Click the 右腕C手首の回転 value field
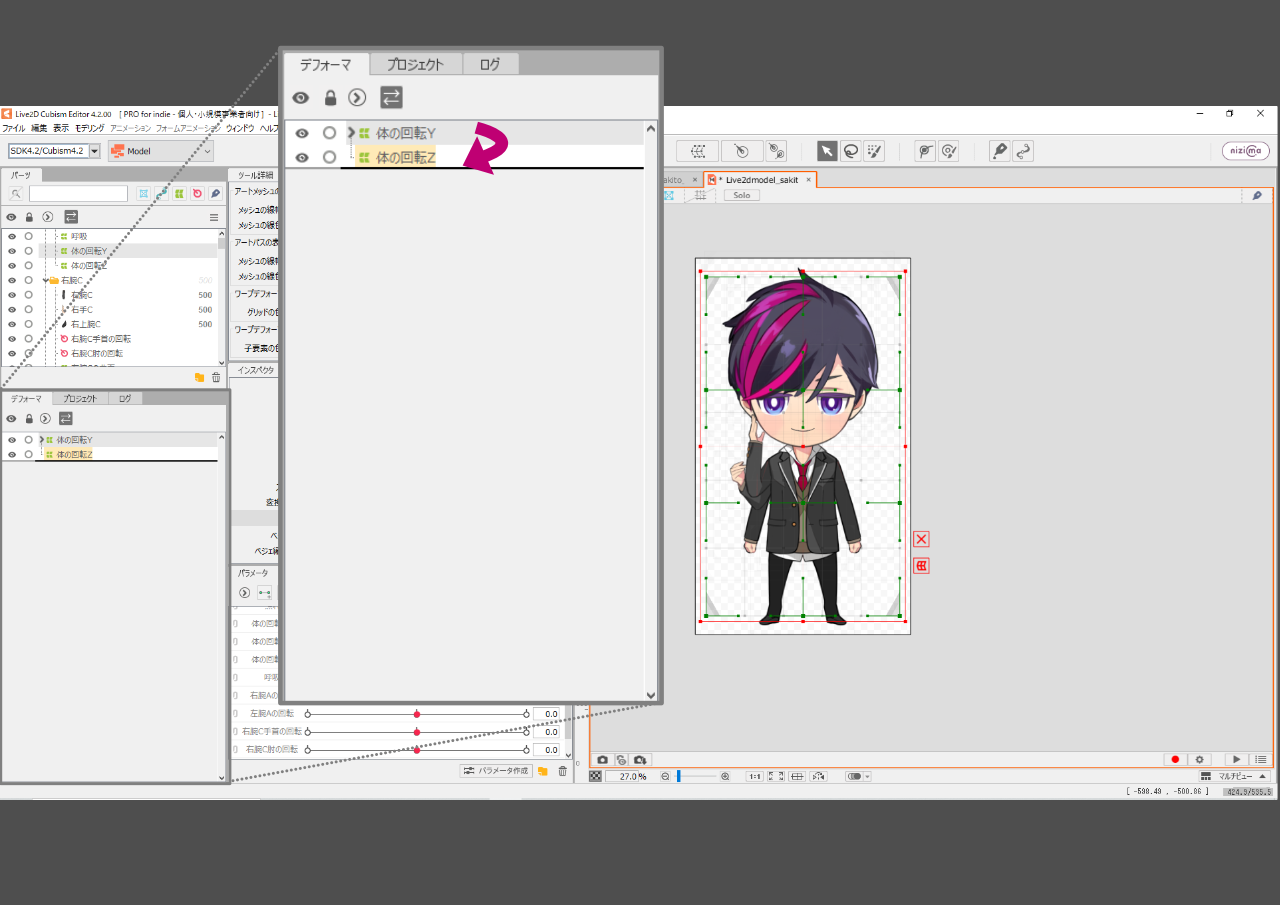This screenshot has width=1280, height=905. pos(546,732)
